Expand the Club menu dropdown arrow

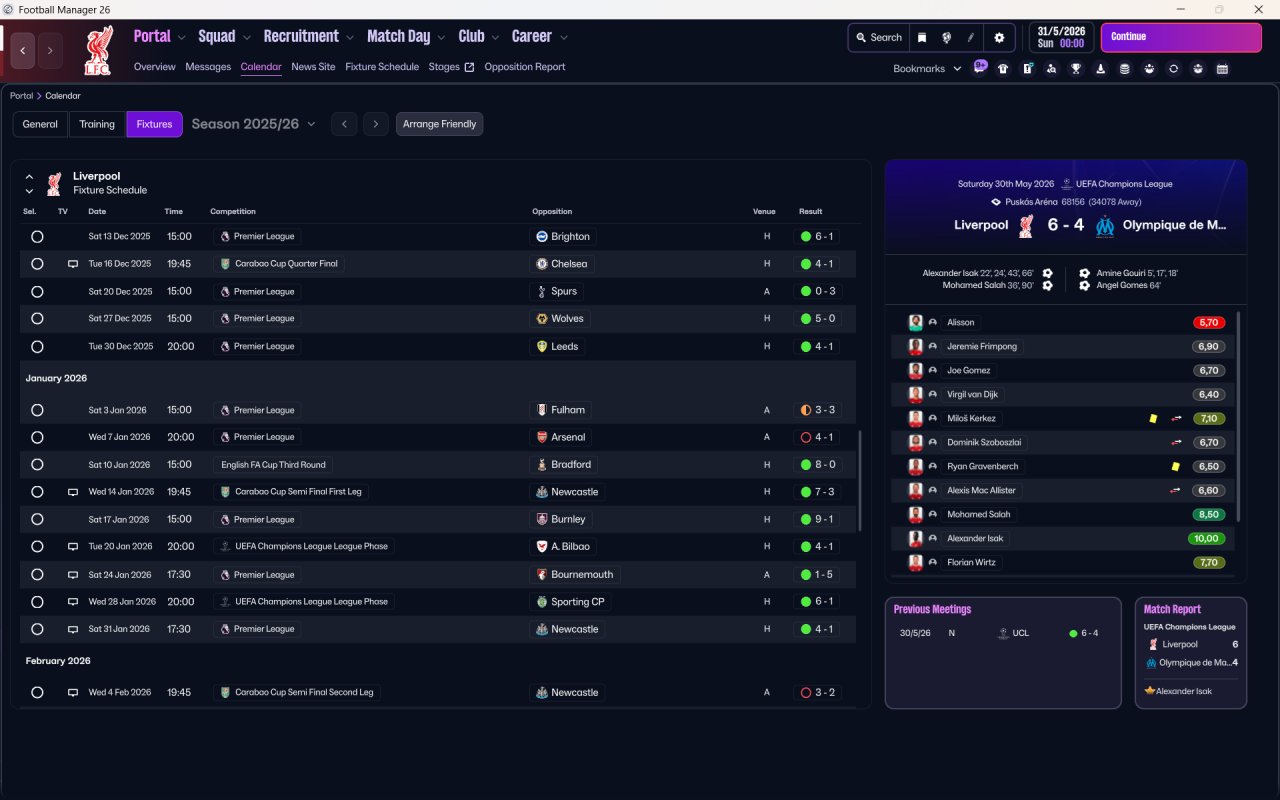[x=495, y=38]
